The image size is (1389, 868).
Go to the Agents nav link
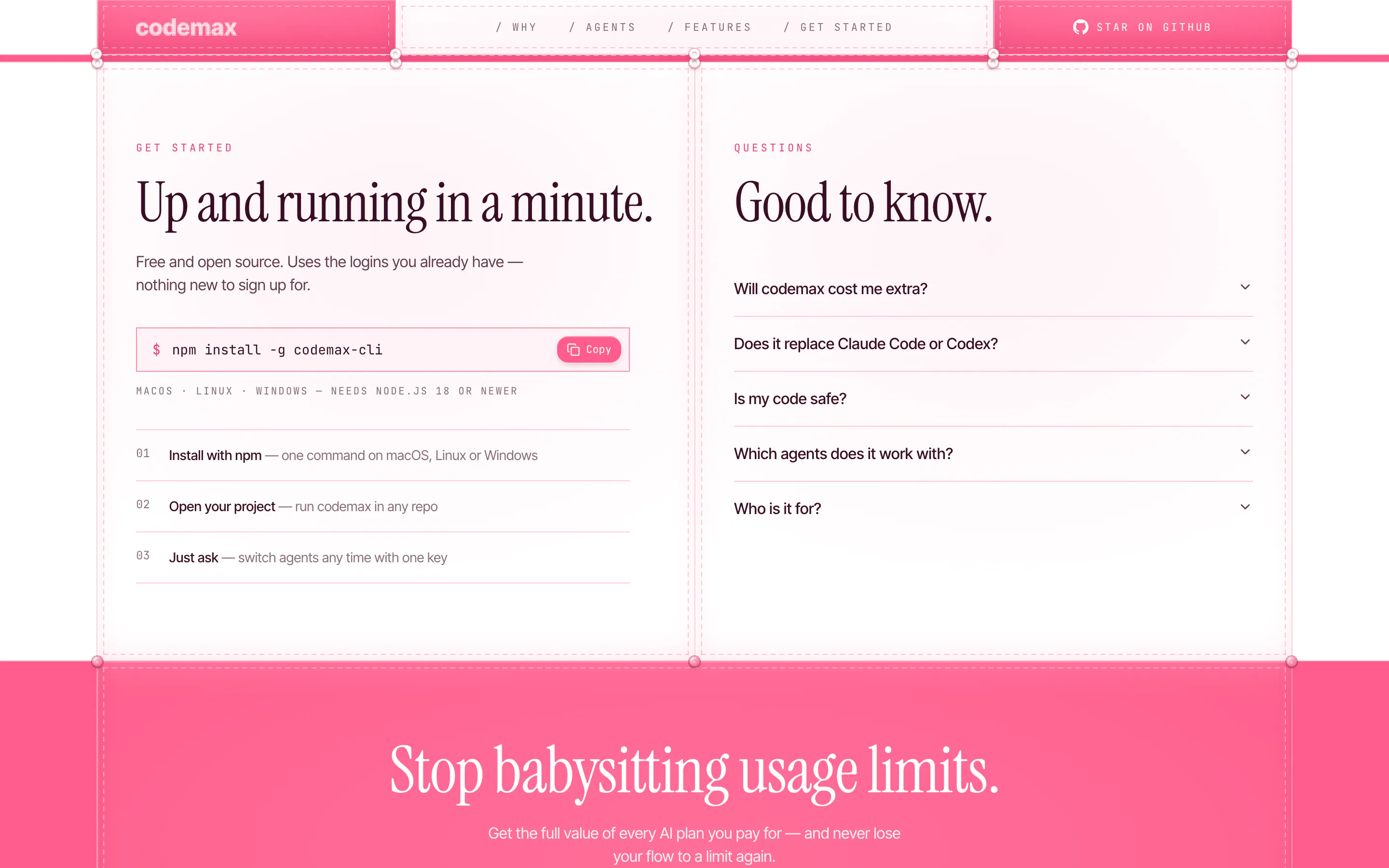[x=602, y=27]
